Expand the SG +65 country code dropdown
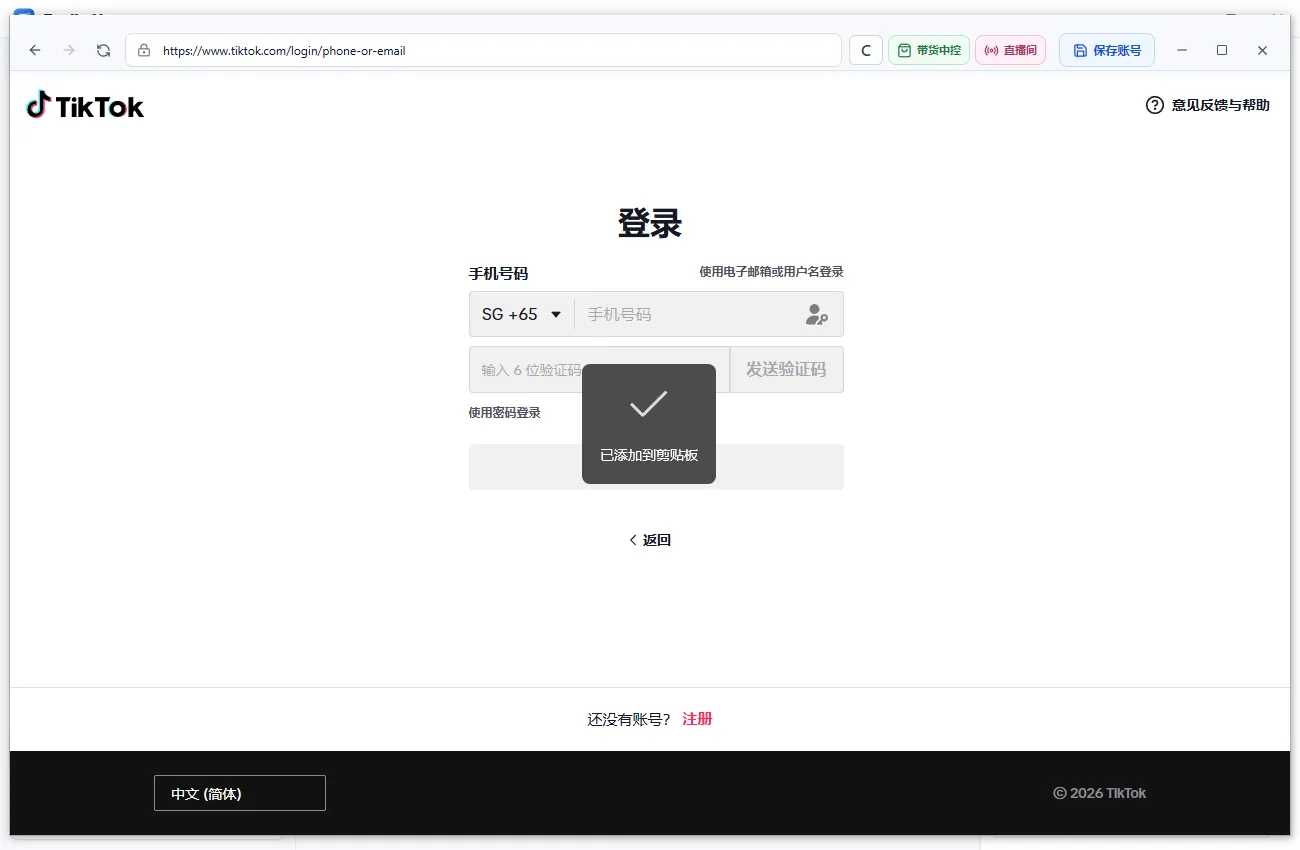 click(x=522, y=314)
